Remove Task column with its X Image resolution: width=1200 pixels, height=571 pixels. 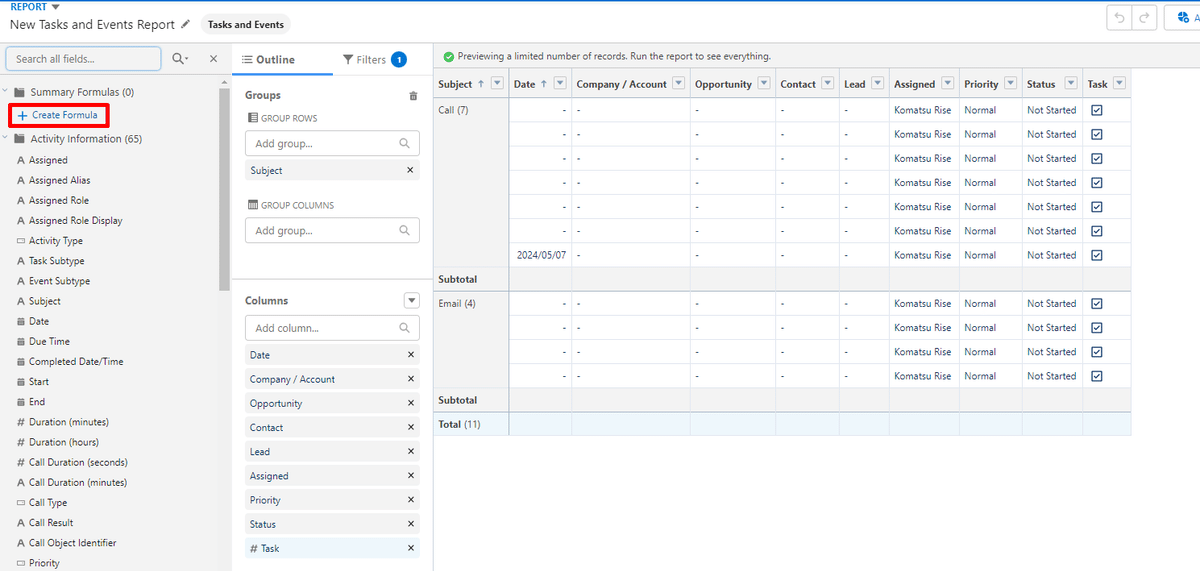point(410,548)
